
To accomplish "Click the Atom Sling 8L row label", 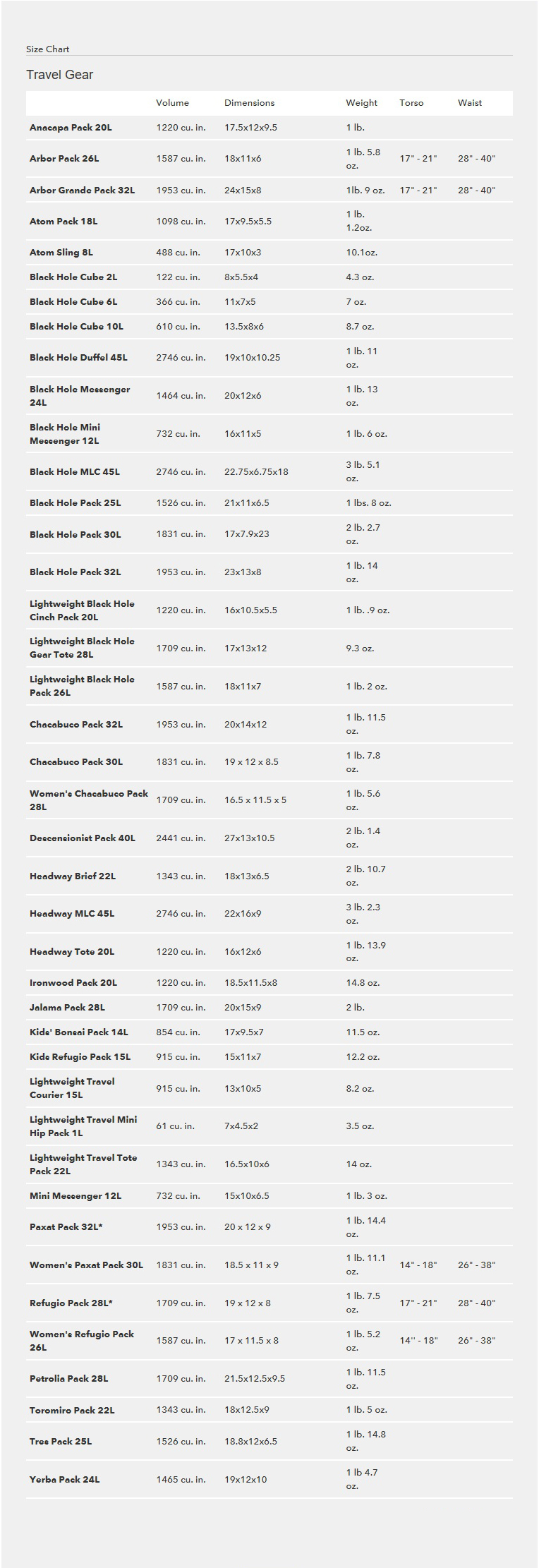I will click(x=61, y=253).
